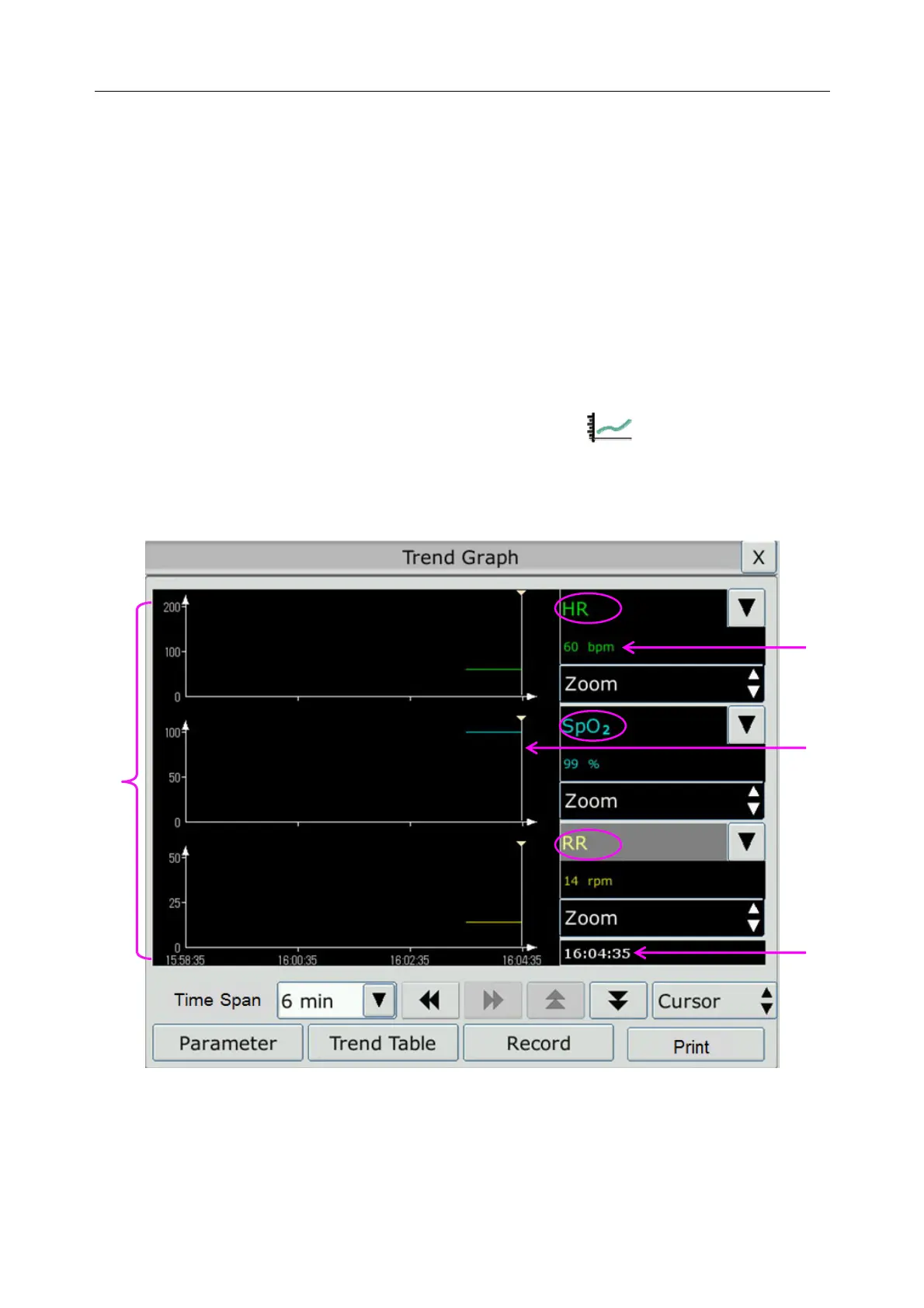Click the Record button
Viewport: 924px width, 1308px height.
click(538, 1043)
